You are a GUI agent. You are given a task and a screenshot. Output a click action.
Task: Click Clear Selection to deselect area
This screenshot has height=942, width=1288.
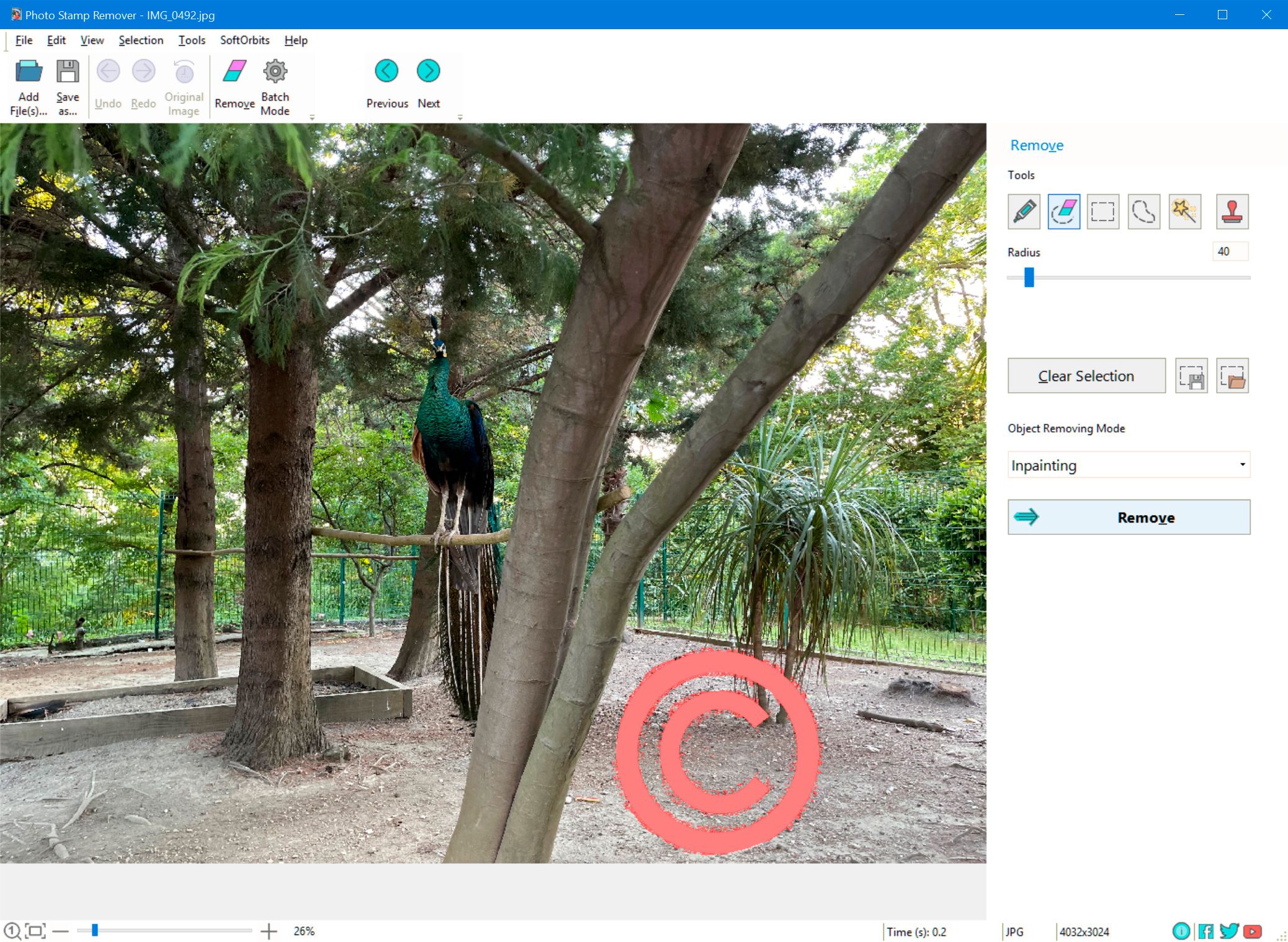click(1085, 376)
